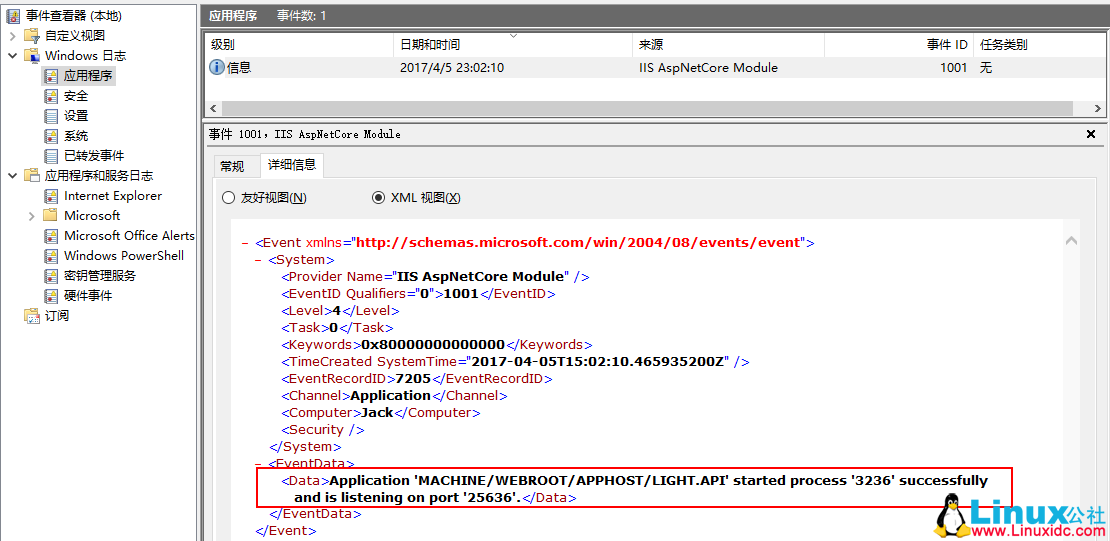This screenshot has height=541, width=1110.
Task: Click the schemas.microsoft.com xmlns URL text
Action: pos(578,243)
